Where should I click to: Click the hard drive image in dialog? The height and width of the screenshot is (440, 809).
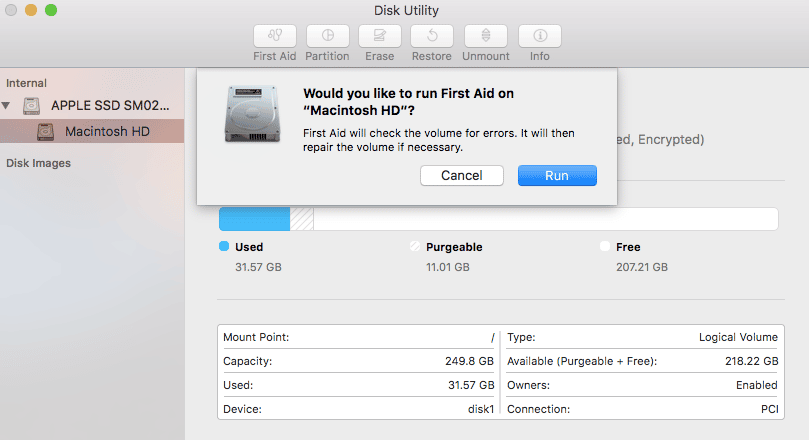click(x=252, y=114)
